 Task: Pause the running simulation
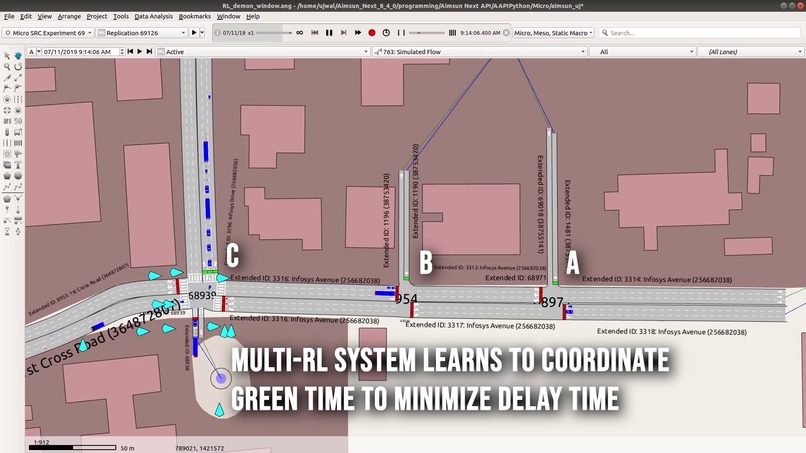[x=329, y=32]
